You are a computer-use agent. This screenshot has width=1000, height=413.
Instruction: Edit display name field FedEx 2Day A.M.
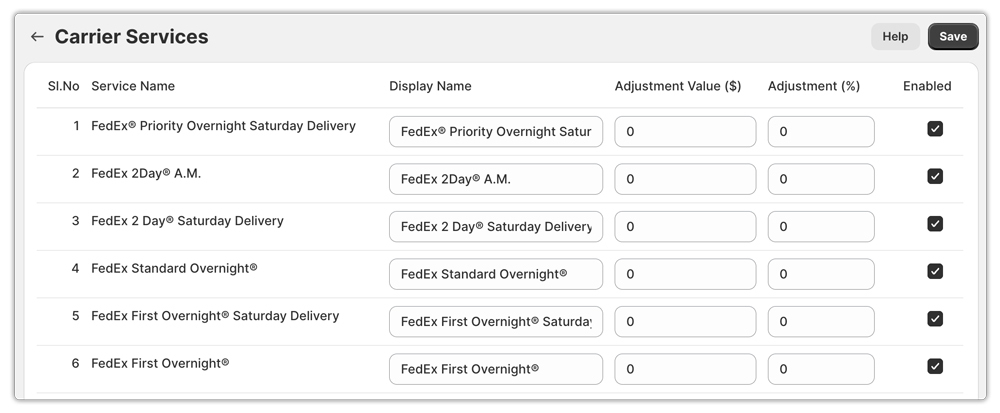tap(496, 179)
